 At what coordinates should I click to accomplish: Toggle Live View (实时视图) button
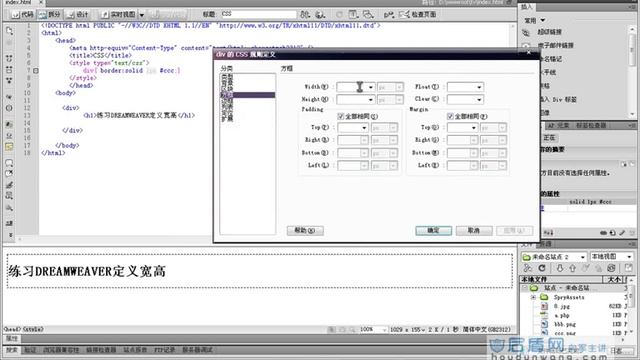pos(118,15)
